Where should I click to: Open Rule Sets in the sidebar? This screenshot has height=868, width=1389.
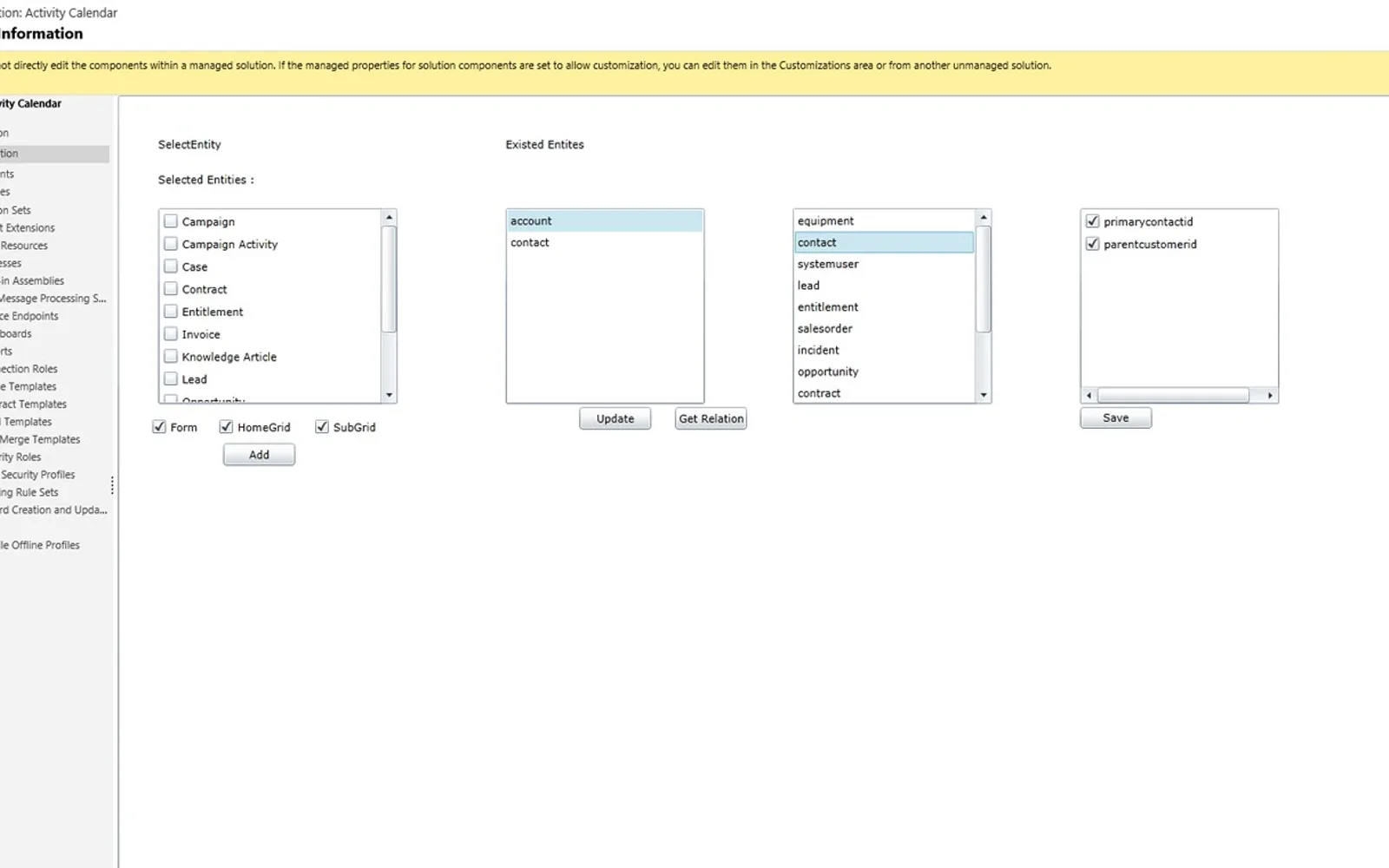coord(30,492)
